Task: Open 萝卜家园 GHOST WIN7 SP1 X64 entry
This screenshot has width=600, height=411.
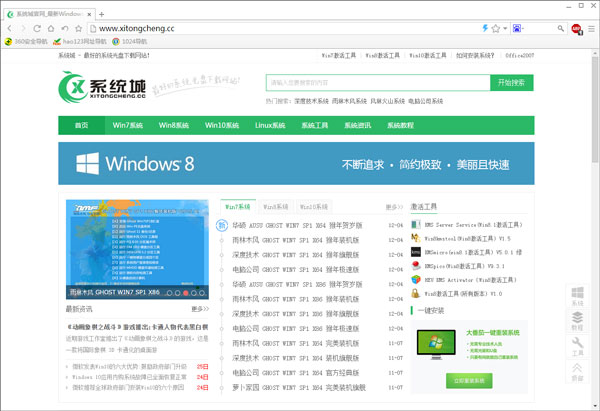Action: pyautogui.click(x=299, y=387)
